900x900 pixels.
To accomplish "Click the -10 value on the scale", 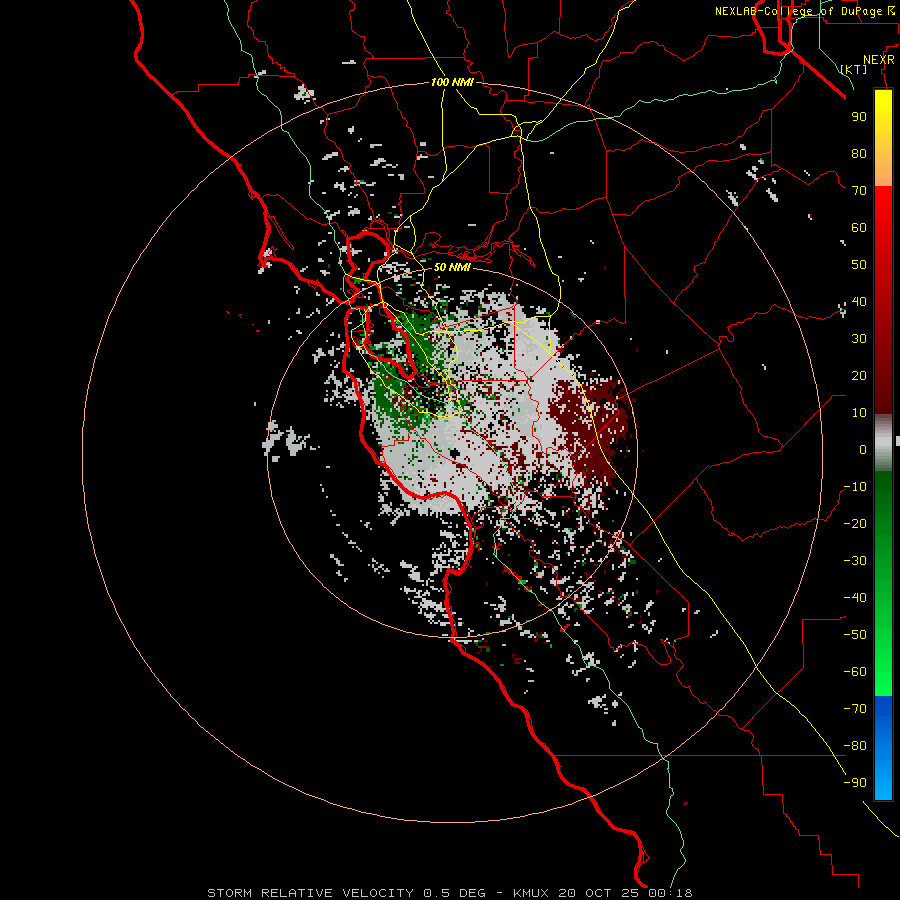I will [855, 487].
